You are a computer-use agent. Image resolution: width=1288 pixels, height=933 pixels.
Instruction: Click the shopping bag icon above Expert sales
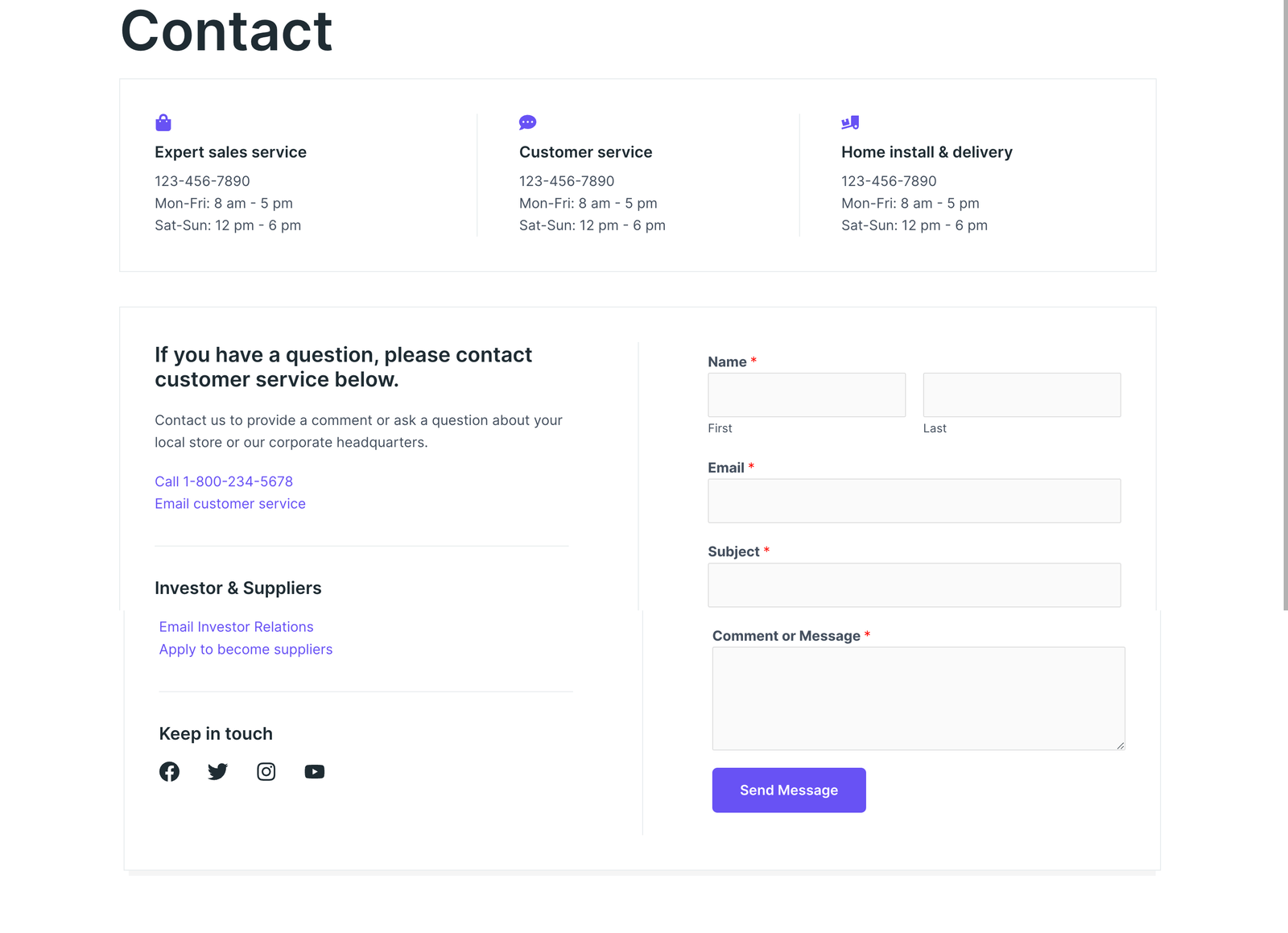click(x=163, y=122)
